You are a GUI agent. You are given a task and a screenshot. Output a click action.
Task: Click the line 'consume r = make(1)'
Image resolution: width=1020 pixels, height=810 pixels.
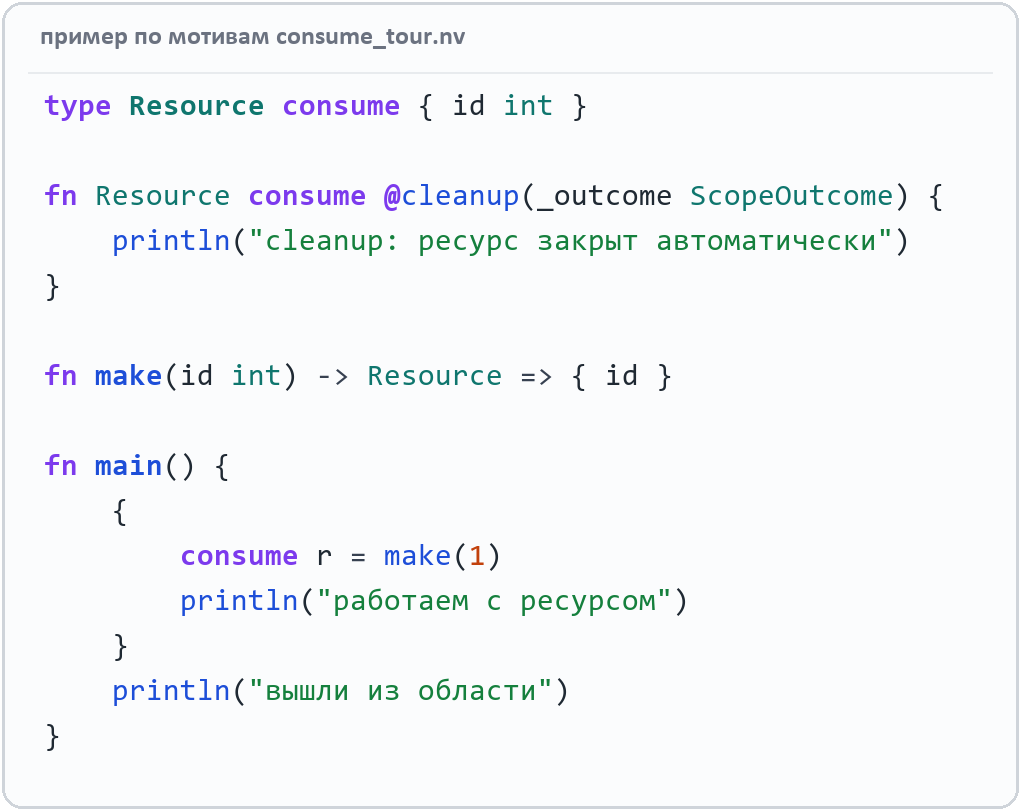click(x=340, y=556)
